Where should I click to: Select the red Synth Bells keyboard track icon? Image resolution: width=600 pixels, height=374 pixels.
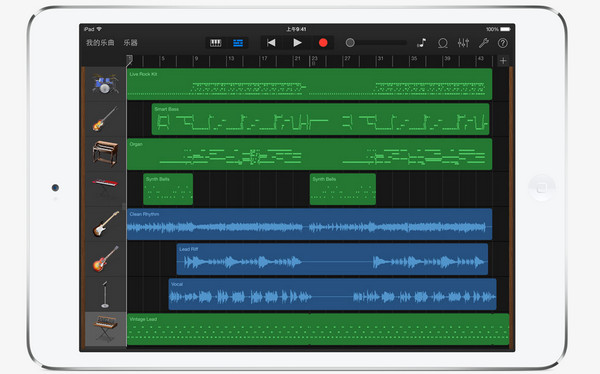tap(105, 187)
